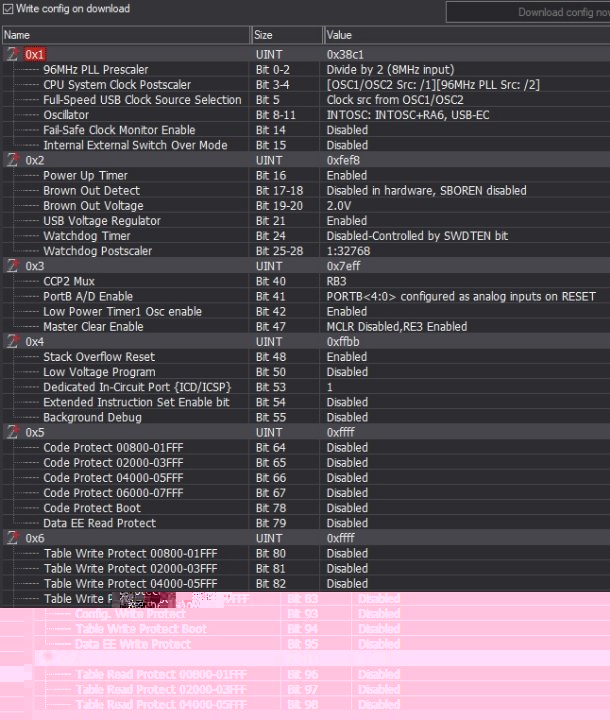Select the CCP2 Mux row
This screenshot has width=610, height=720.
306,281
